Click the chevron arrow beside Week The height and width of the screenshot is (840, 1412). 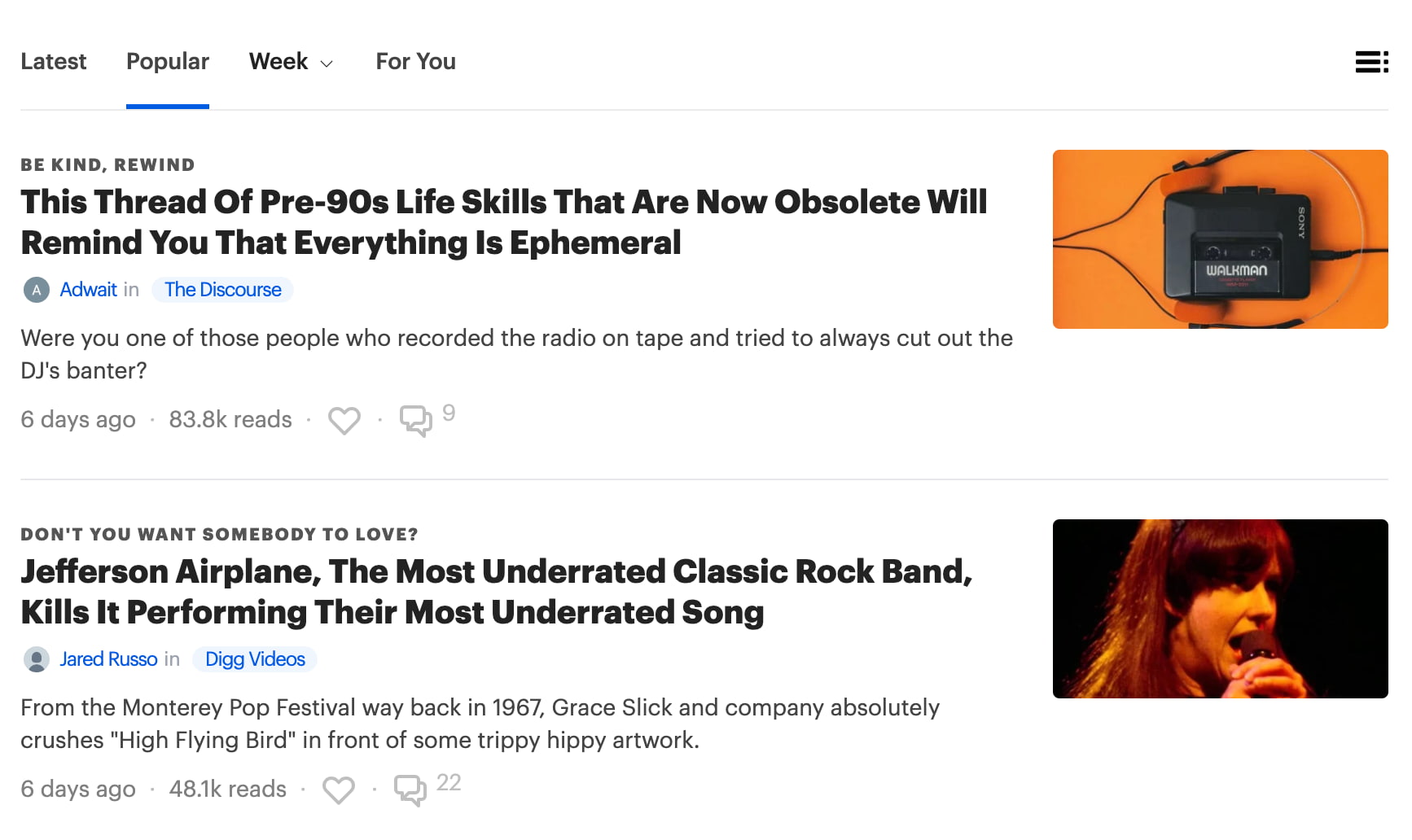pos(327,63)
